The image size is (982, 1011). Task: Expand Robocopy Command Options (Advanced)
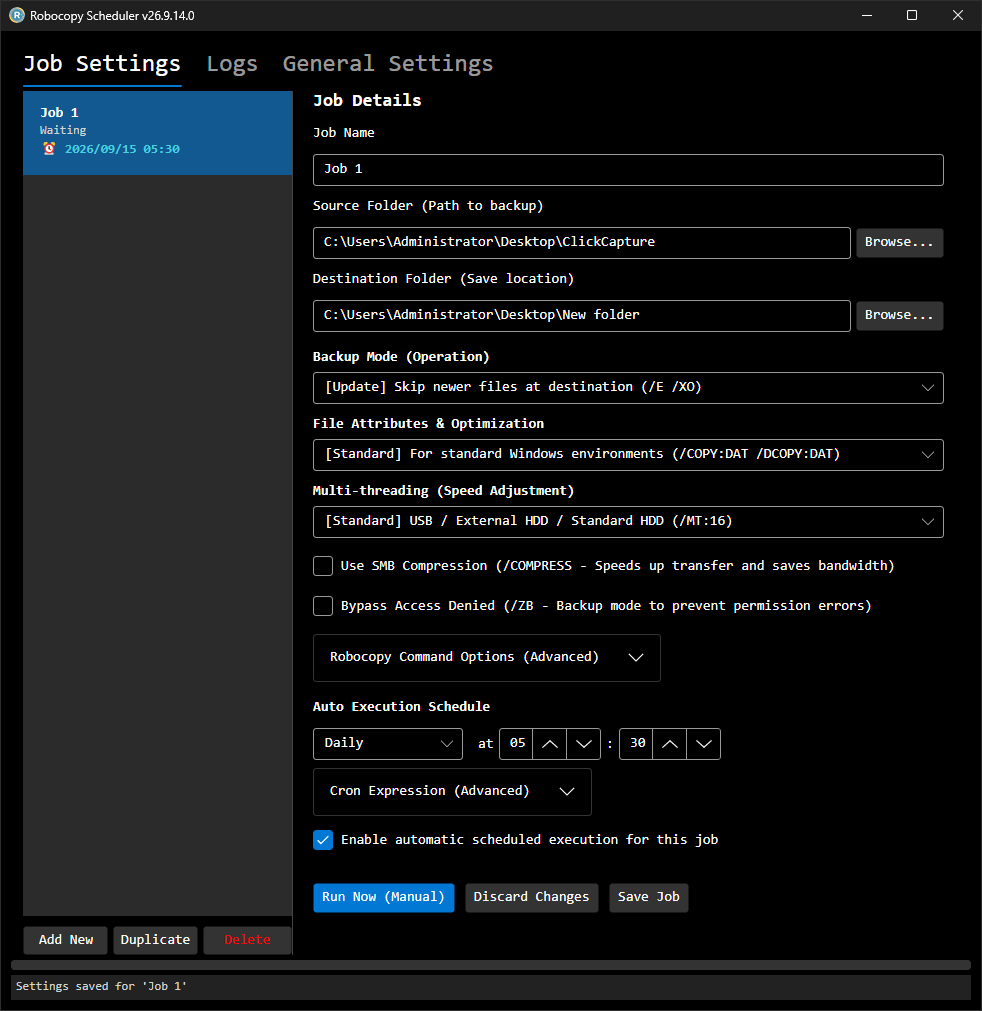pyautogui.click(x=487, y=658)
